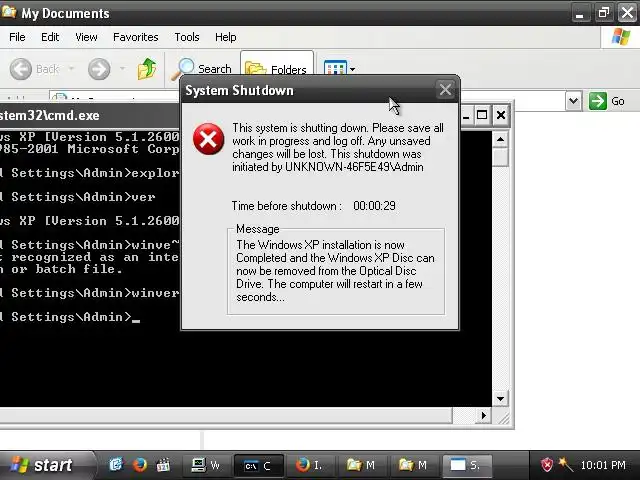
Task: Click the command prompt cursor line
Action: (70, 317)
